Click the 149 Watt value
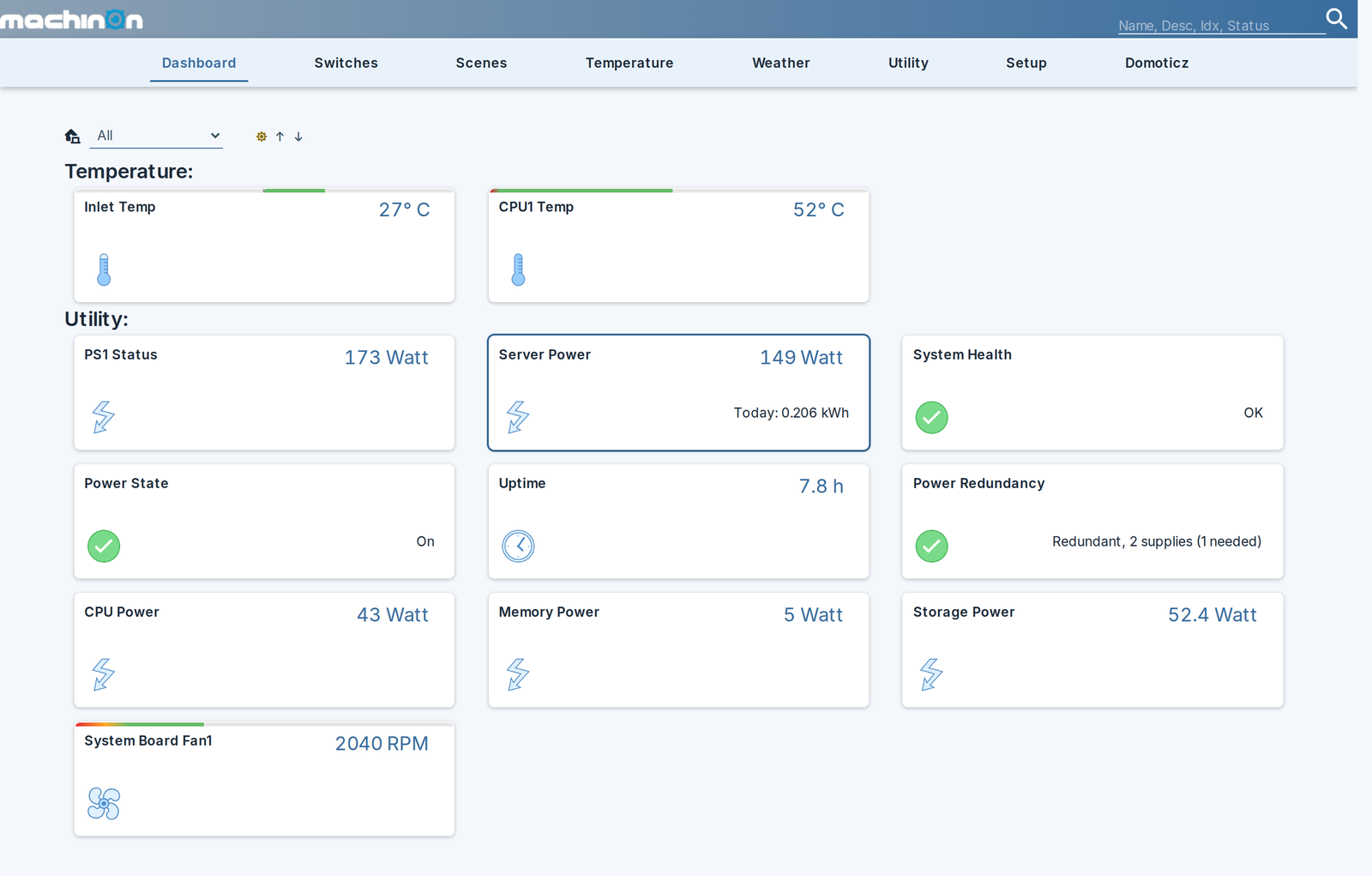 [802, 357]
